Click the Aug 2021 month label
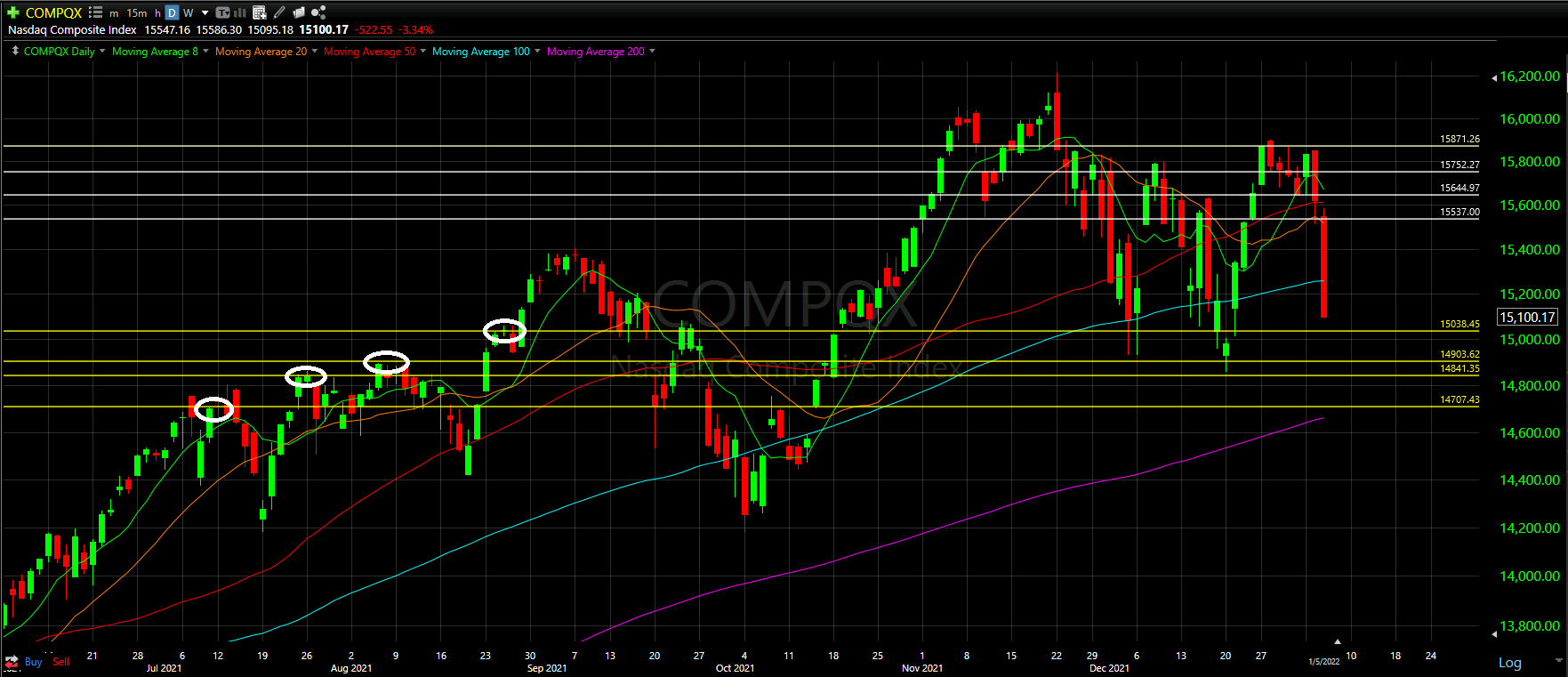1568x677 pixels. 351,668
